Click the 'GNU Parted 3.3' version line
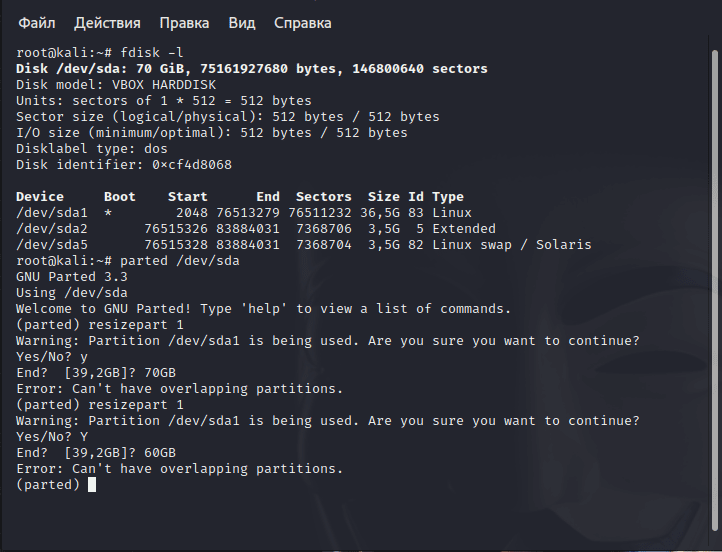Image resolution: width=722 pixels, height=552 pixels. 72,277
